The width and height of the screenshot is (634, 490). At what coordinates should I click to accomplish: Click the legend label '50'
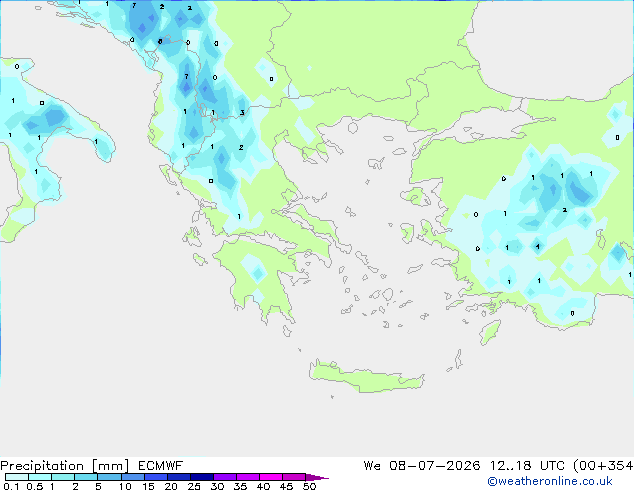[x=309, y=486]
